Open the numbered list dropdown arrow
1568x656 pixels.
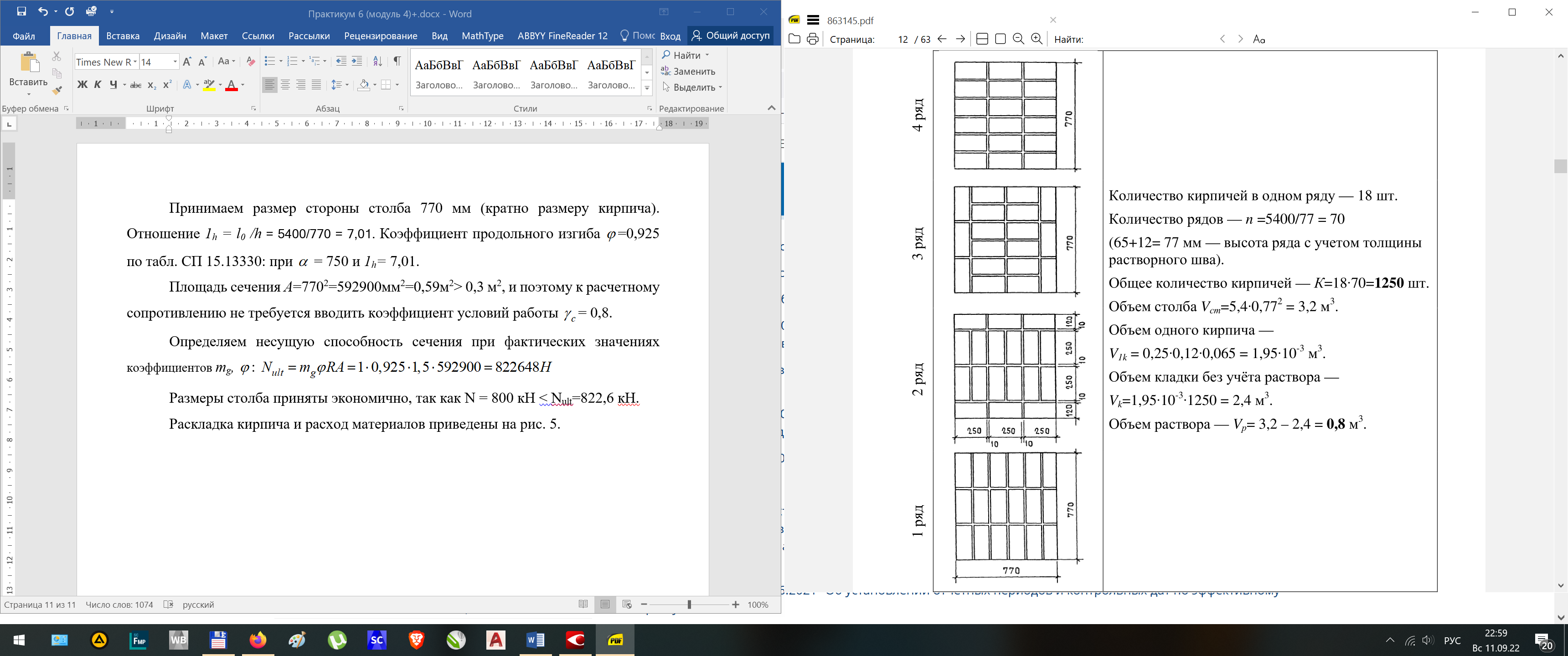[303, 61]
